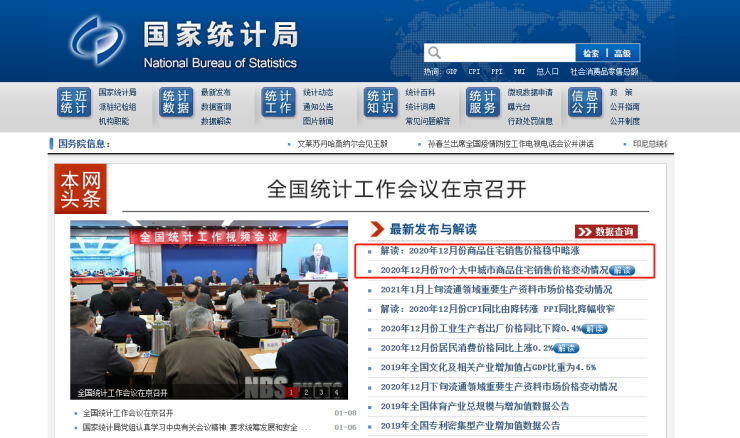Open 2020年12月份70个大中城市商品住宅销售价格变动情况

point(494,270)
